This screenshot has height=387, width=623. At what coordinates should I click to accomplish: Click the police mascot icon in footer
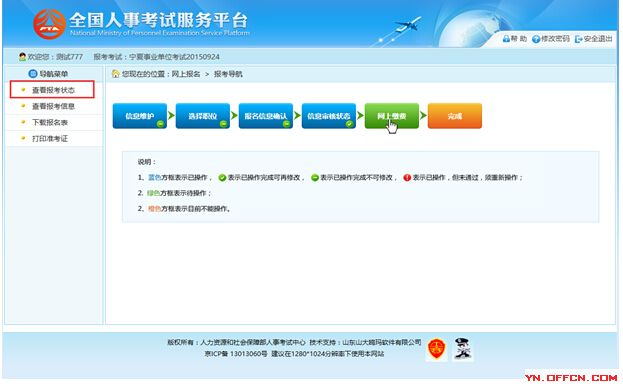462,349
